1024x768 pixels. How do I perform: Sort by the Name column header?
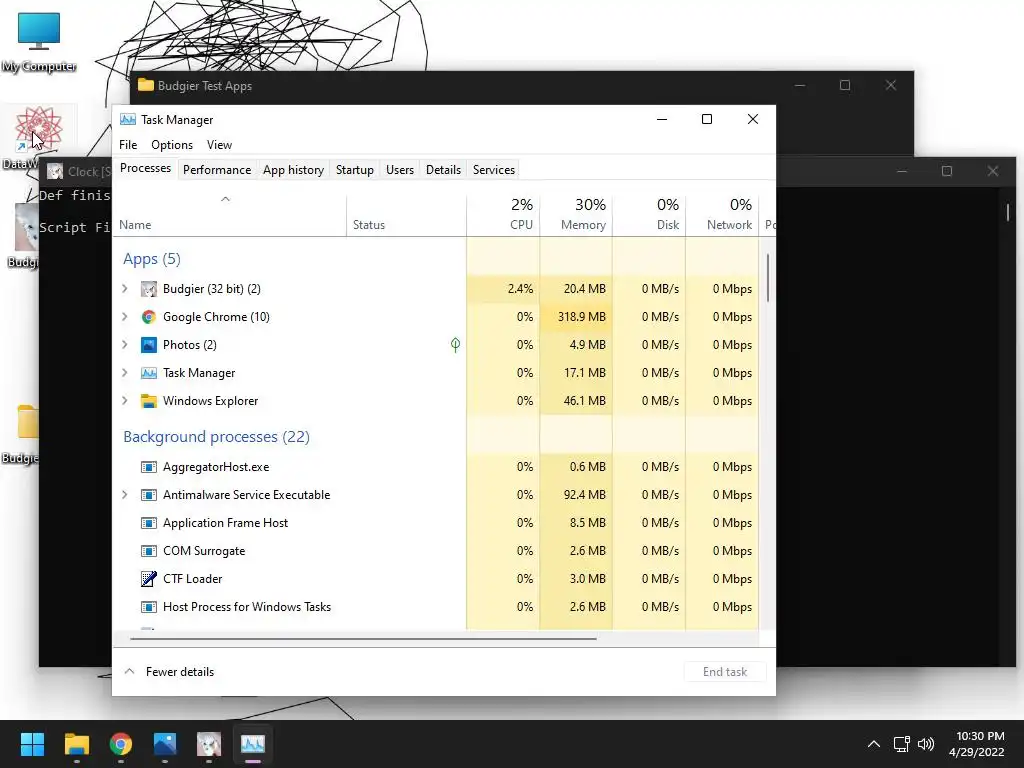pyautogui.click(x=229, y=216)
